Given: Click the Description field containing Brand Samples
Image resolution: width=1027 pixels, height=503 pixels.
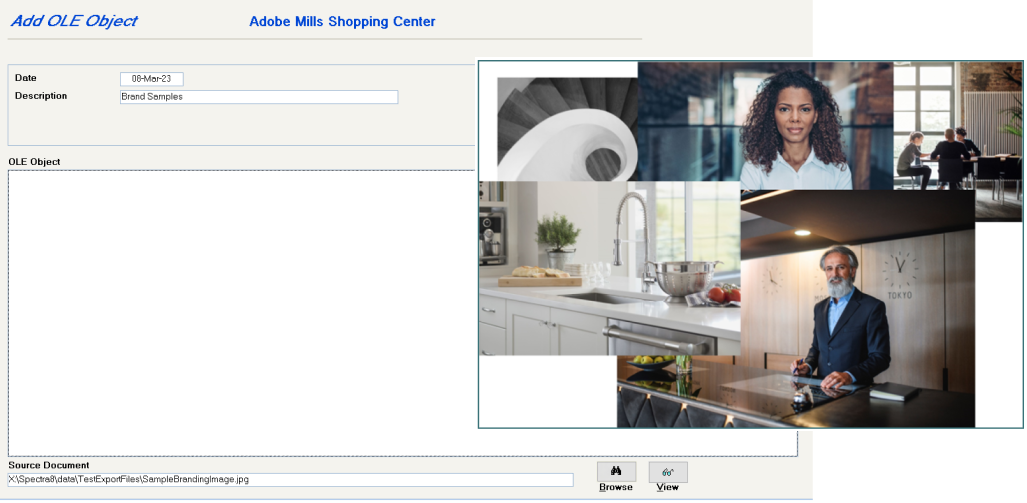Looking at the screenshot, I should [259, 97].
